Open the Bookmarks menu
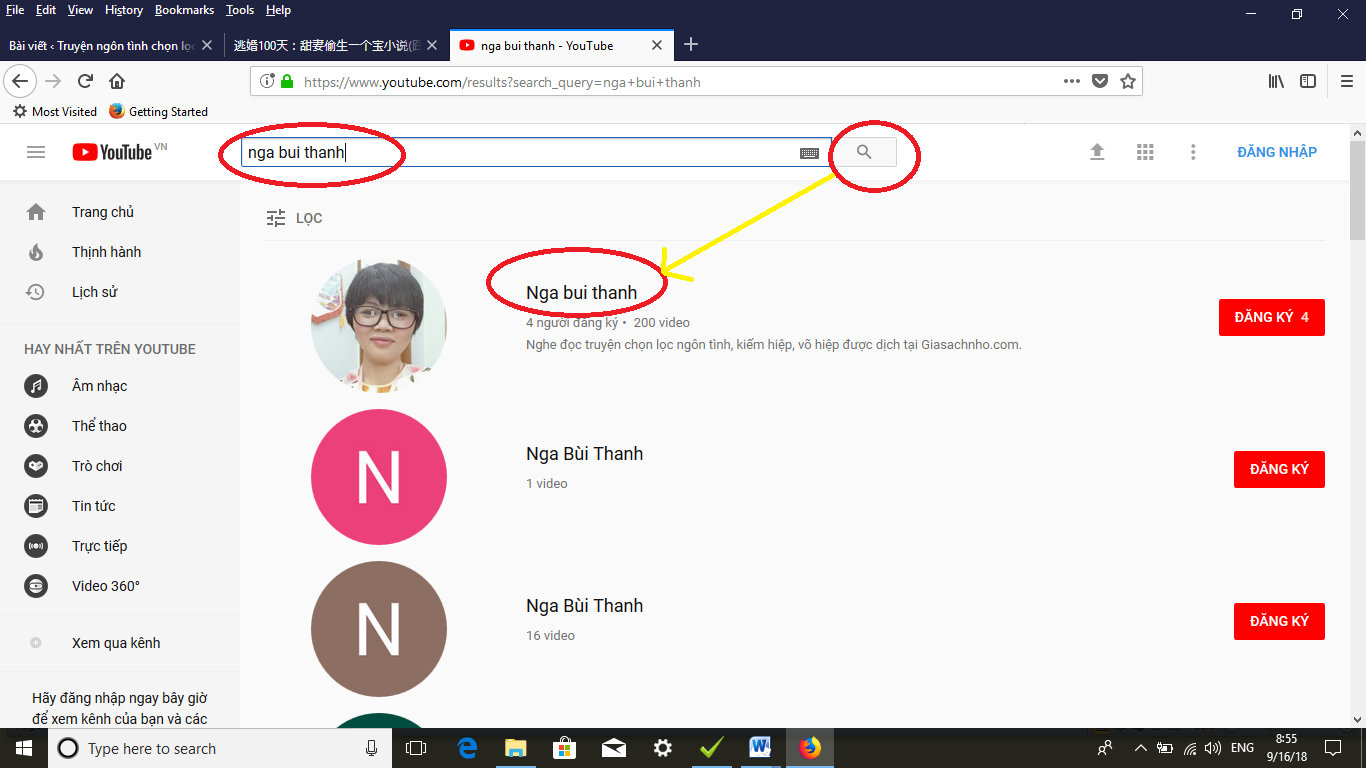Viewport: 1366px width, 768px height. coord(184,10)
